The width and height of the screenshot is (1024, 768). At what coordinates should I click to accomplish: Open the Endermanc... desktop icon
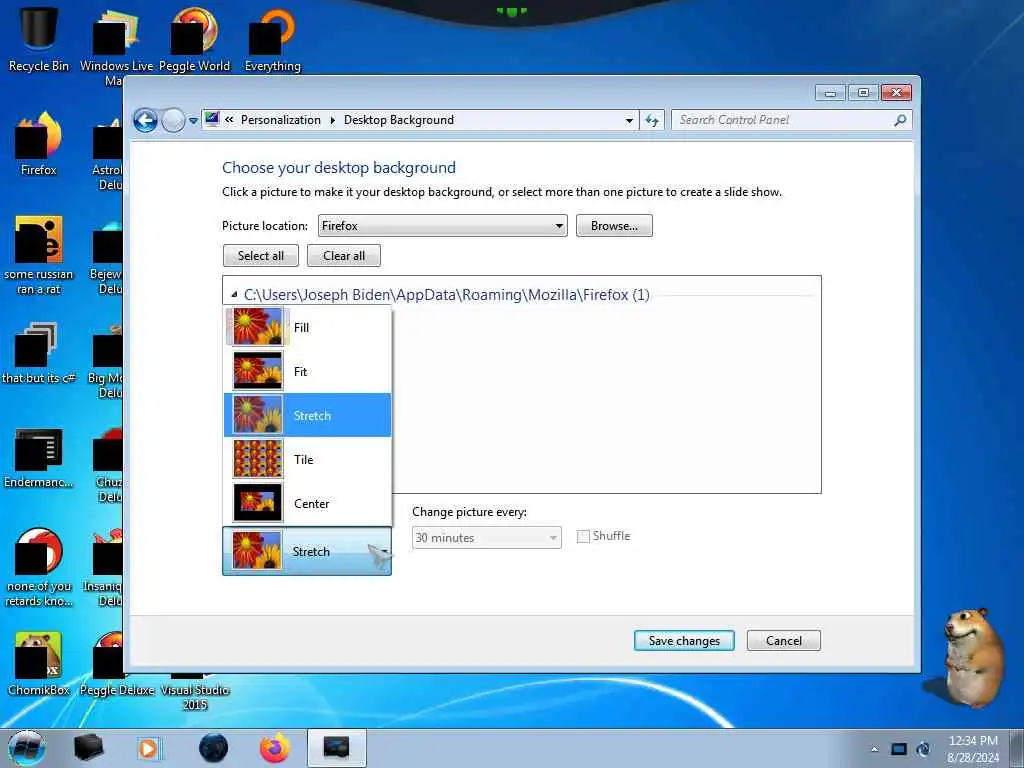point(39,457)
